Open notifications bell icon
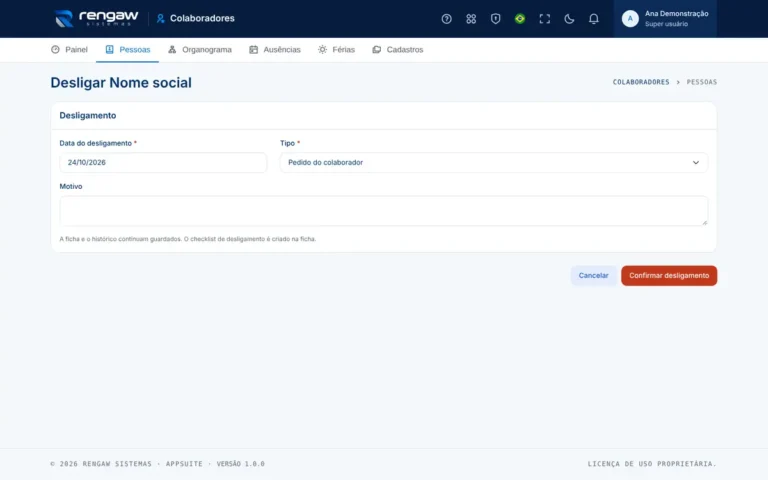The image size is (768, 480). [593, 19]
